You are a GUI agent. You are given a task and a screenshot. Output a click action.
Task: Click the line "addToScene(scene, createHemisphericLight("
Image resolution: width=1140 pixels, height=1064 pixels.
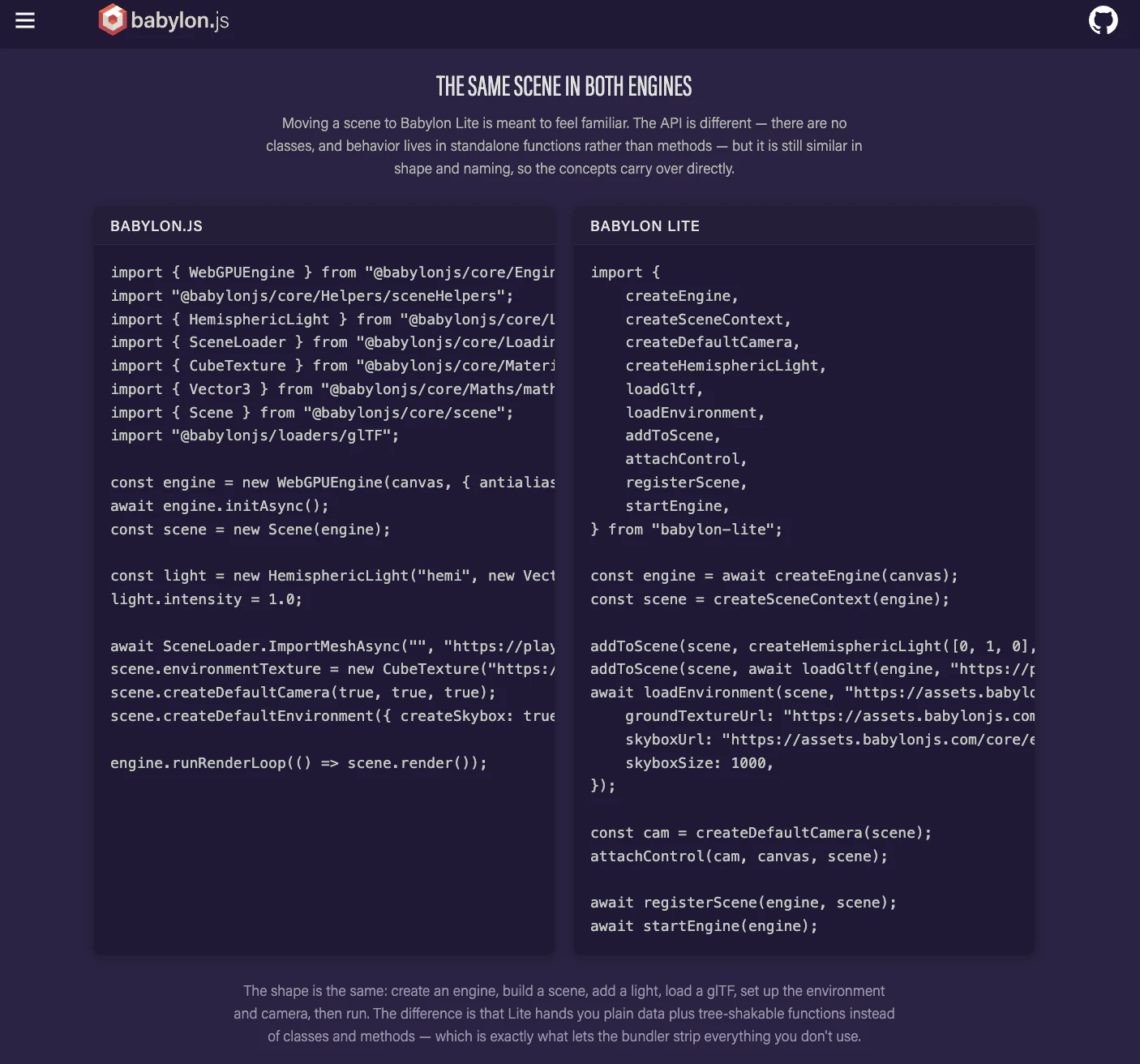[812, 646]
